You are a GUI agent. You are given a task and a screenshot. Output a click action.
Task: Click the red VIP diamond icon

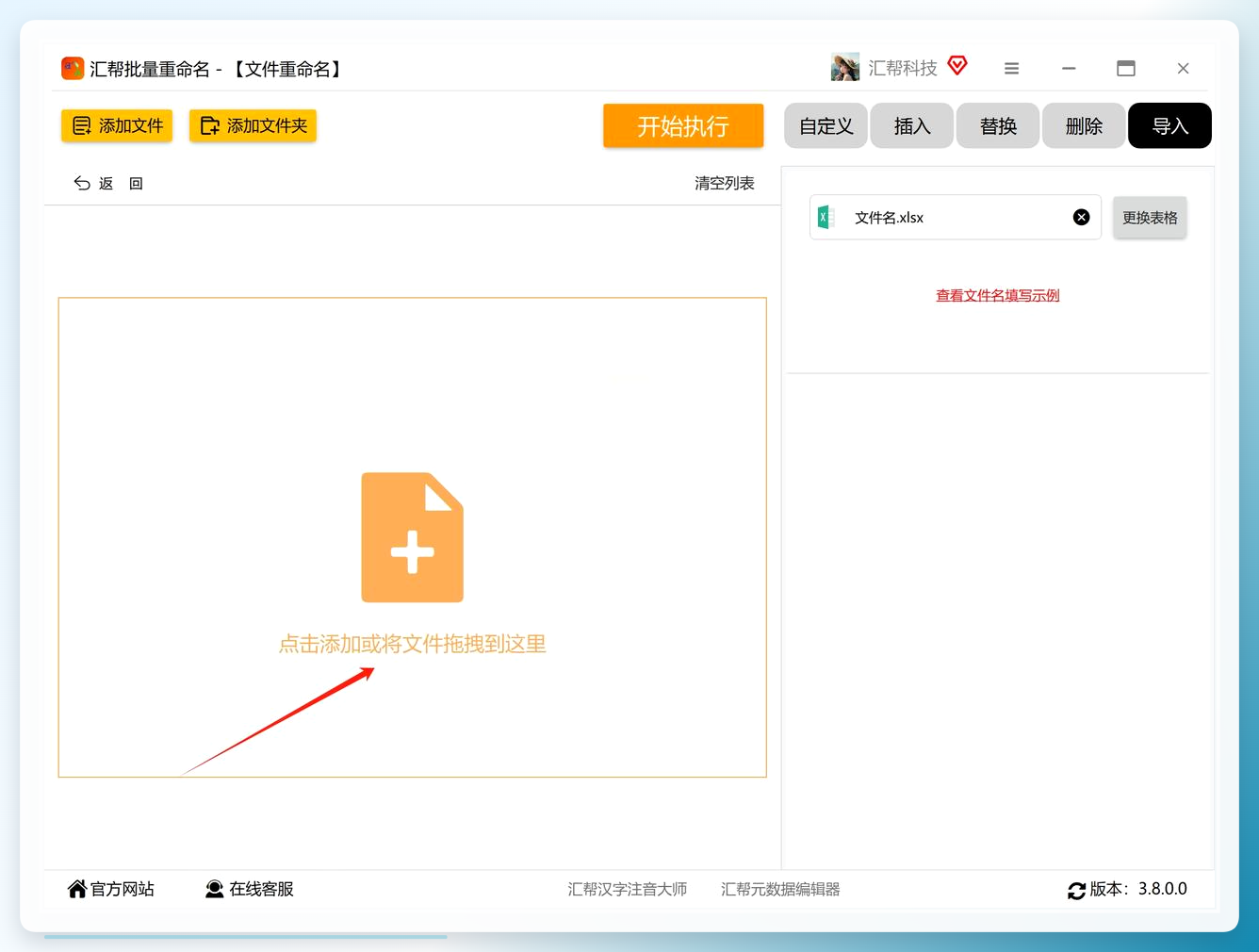coord(957,65)
